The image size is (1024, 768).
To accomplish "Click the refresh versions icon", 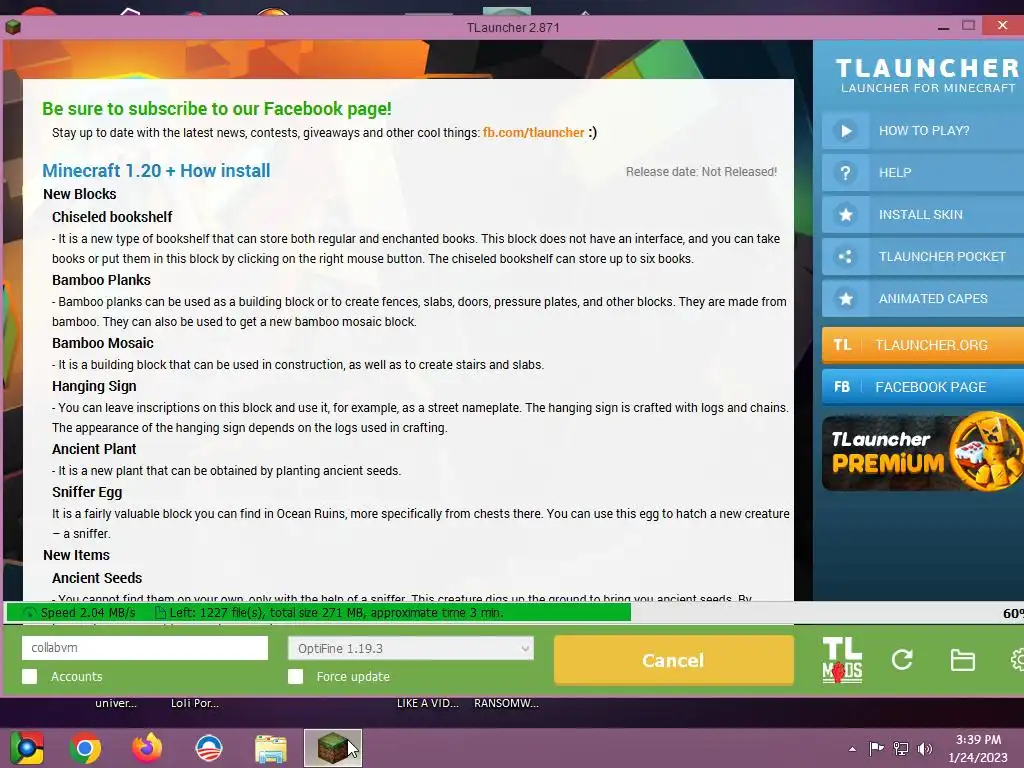I will (902, 660).
